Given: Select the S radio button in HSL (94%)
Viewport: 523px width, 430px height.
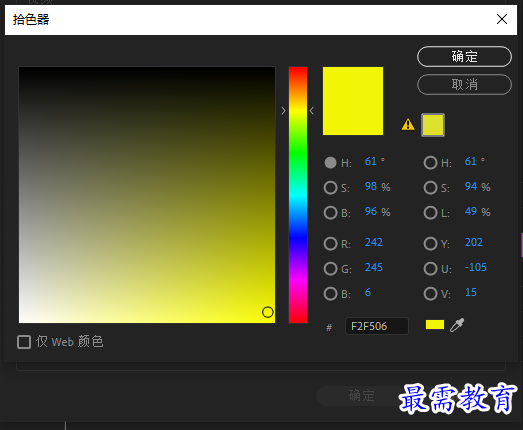Looking at the screenshot, I should pyautogui.click(x=431, y=187).
